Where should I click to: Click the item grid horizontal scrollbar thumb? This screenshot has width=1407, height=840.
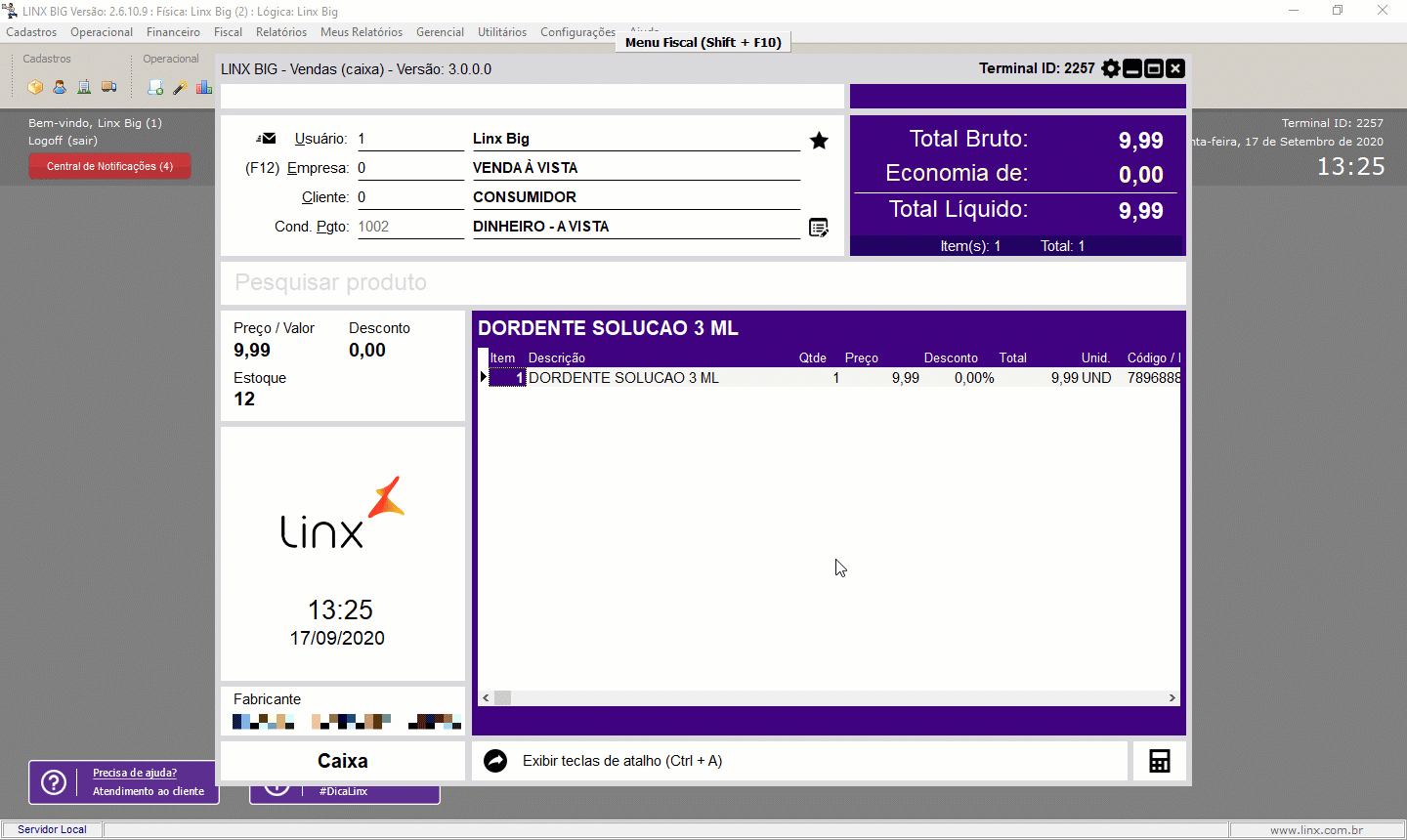[502, 698]
